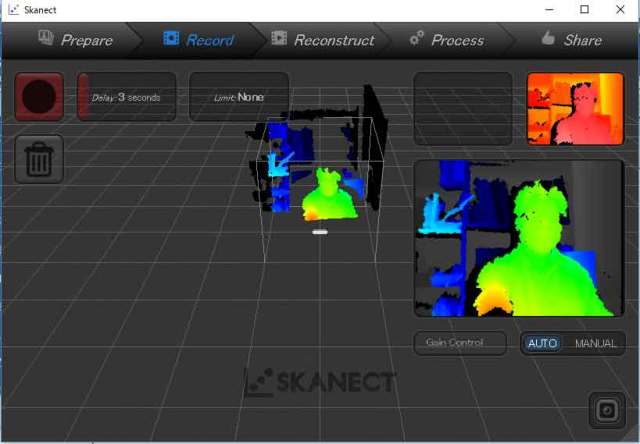
Task: Click the Skanect app icon in title bar
Action: (x=13, y=9)
